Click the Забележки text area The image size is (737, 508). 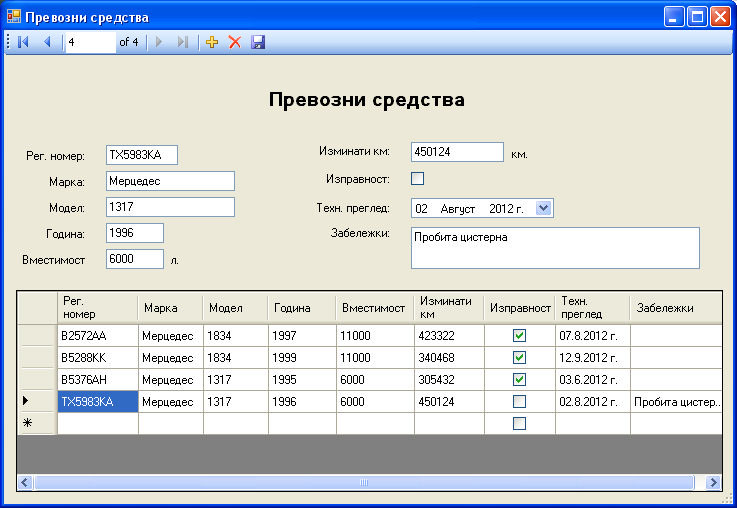tap(555, 248)
